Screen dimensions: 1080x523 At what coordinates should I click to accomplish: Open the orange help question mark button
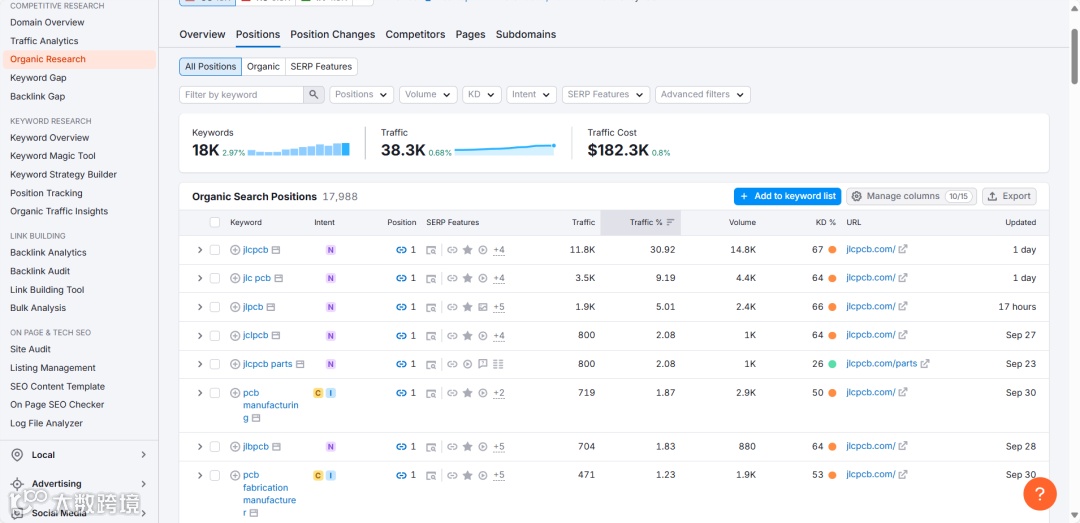(x=1040, y=493)
